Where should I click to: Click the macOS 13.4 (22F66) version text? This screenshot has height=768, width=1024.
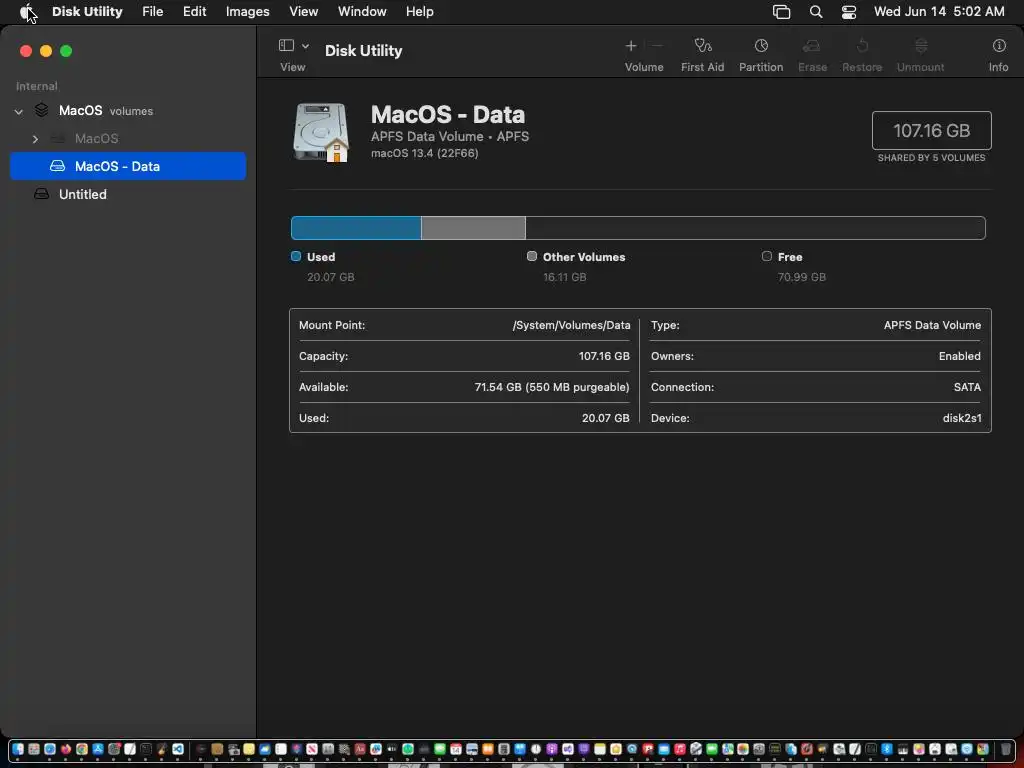(424, 153)
